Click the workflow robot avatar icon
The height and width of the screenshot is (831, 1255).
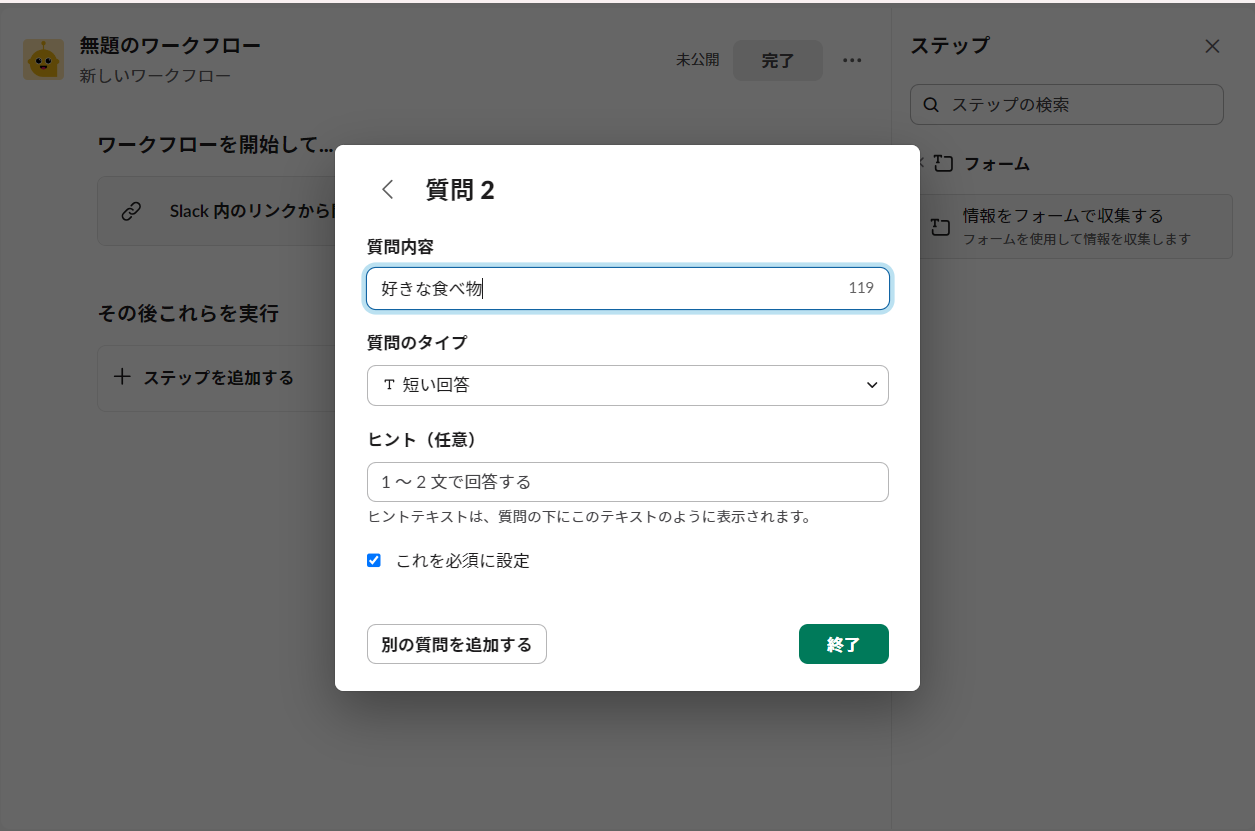pyautogui.click(x=43, y=60)
